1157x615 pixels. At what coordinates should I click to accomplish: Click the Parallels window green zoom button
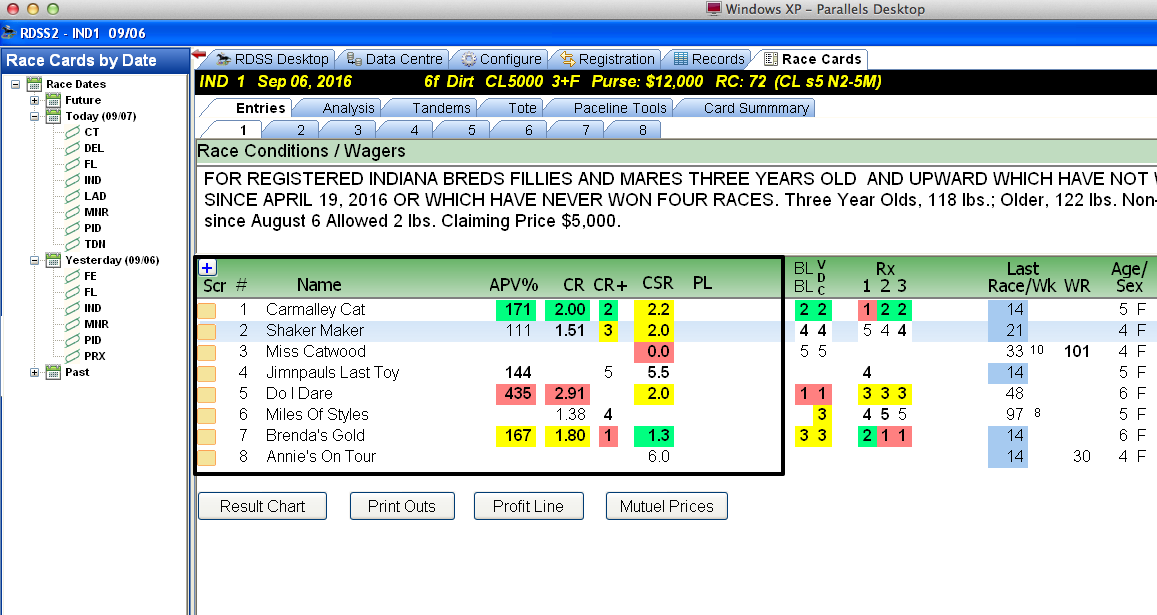tap(52, 9)
